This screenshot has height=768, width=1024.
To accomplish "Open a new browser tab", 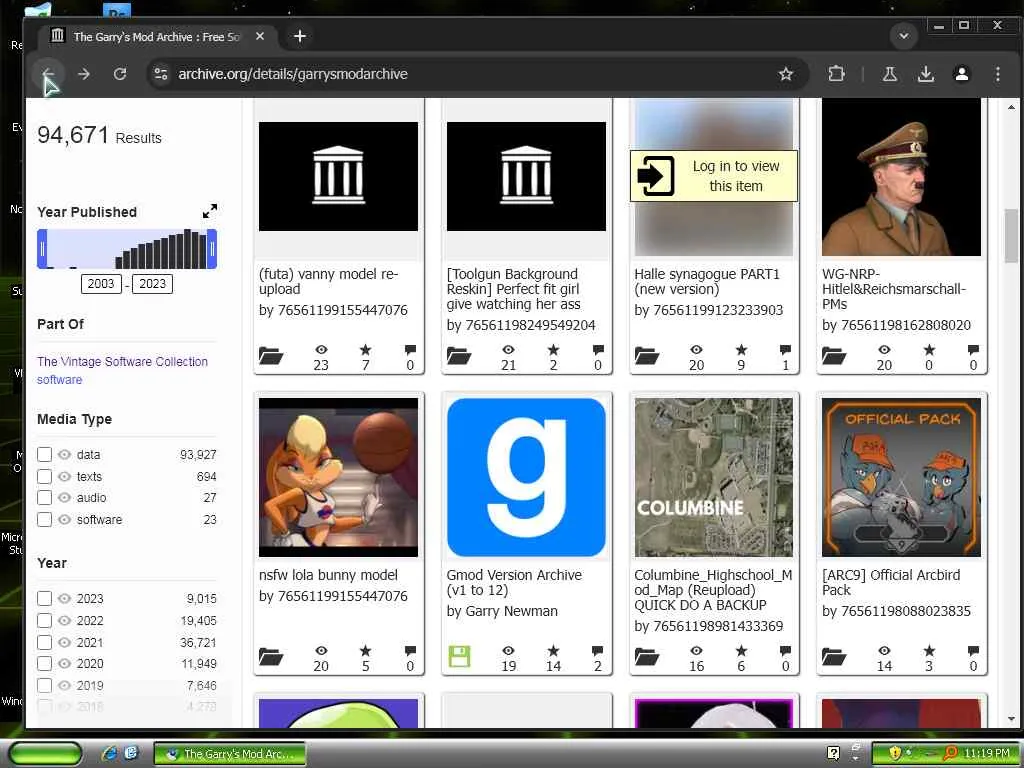I will pyautogui.click(x=300, y=37).
